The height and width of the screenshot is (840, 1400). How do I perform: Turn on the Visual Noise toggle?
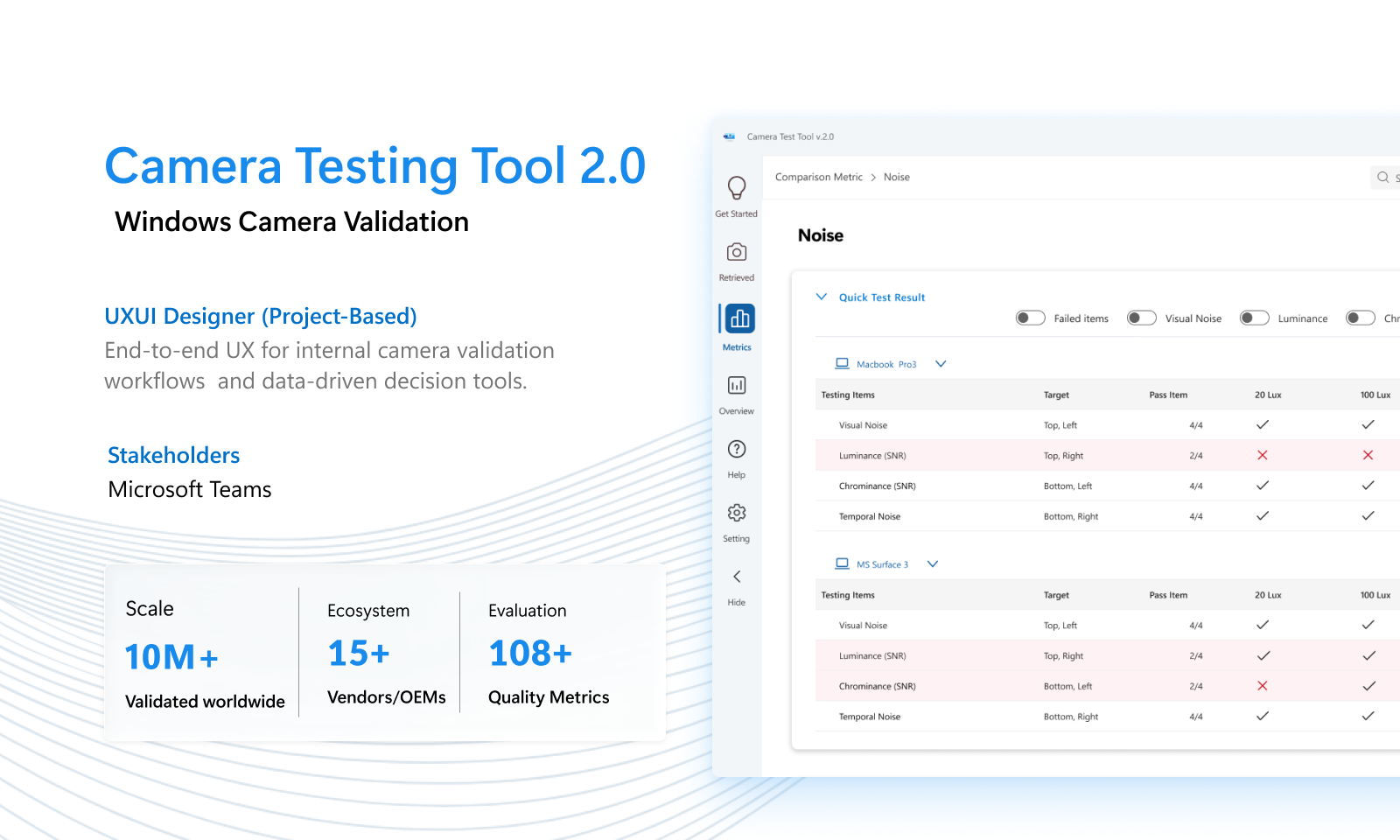click(1141, 318)
